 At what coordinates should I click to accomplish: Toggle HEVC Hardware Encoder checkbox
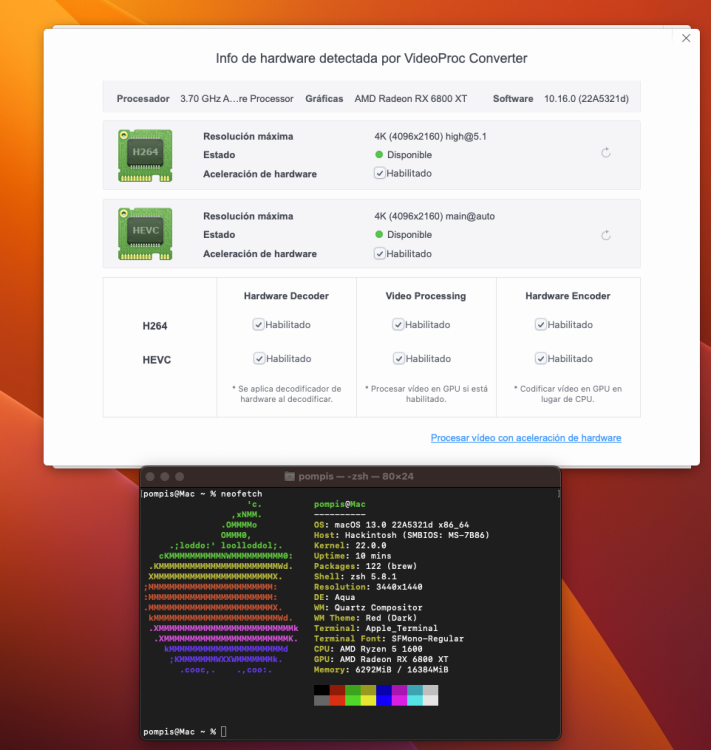541,359
